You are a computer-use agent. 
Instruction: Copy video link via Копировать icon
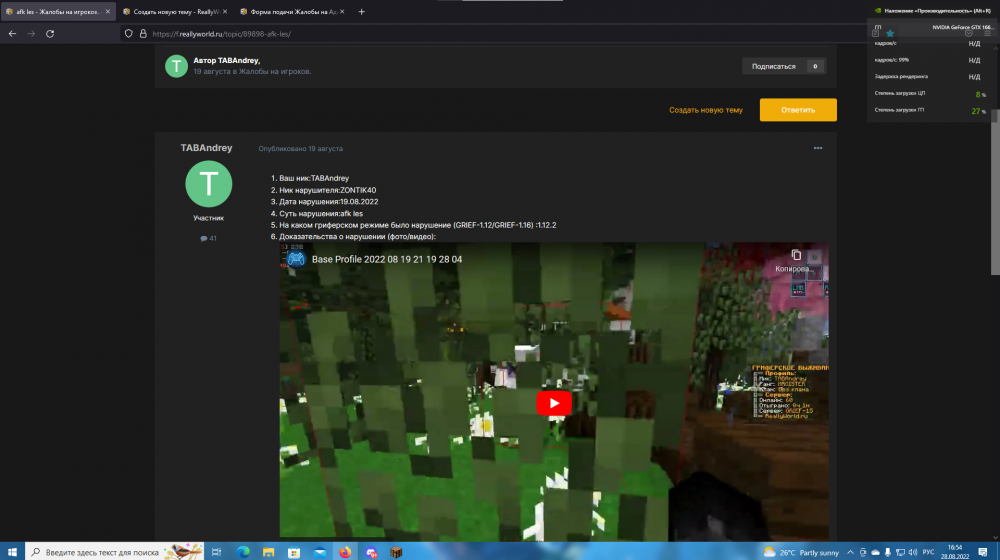point(795,260)
